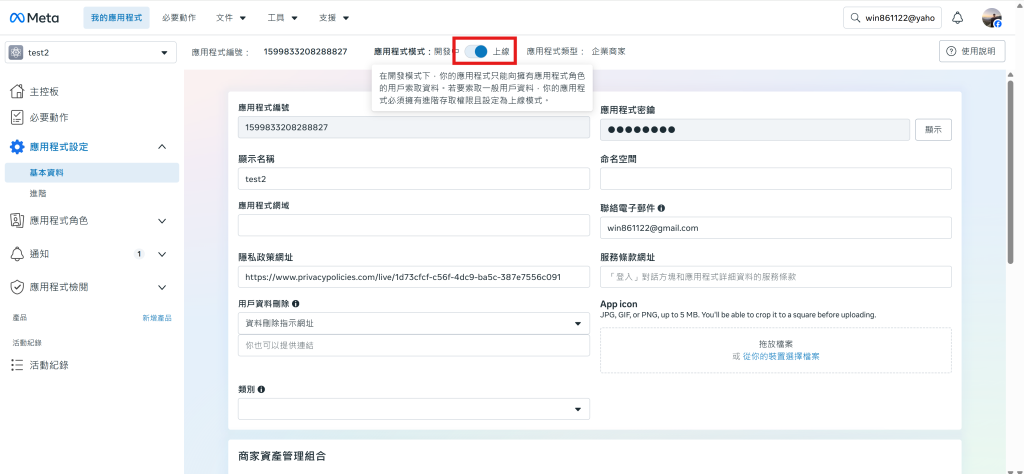The width and height of the screenshot is (1024, 474).
Task: Click info icon beside 類別
Action: click(261, 389)
